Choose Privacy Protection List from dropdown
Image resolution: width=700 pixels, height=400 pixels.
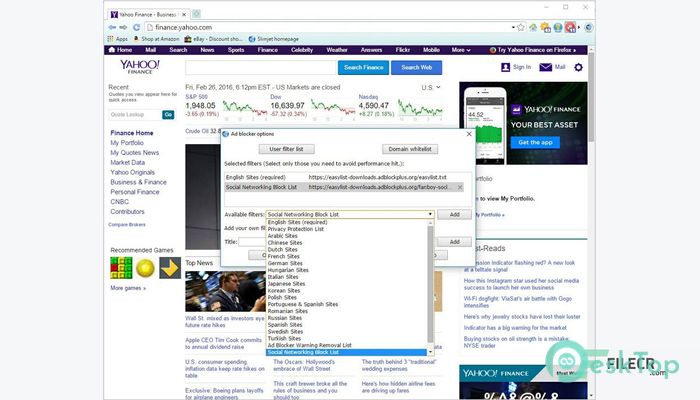[296, 229]
